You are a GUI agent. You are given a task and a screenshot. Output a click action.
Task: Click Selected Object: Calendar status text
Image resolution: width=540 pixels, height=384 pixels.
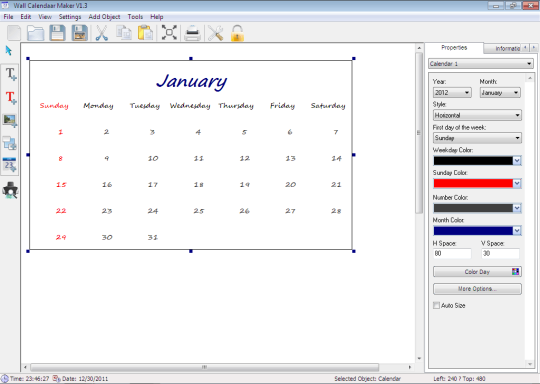(367, 378)
